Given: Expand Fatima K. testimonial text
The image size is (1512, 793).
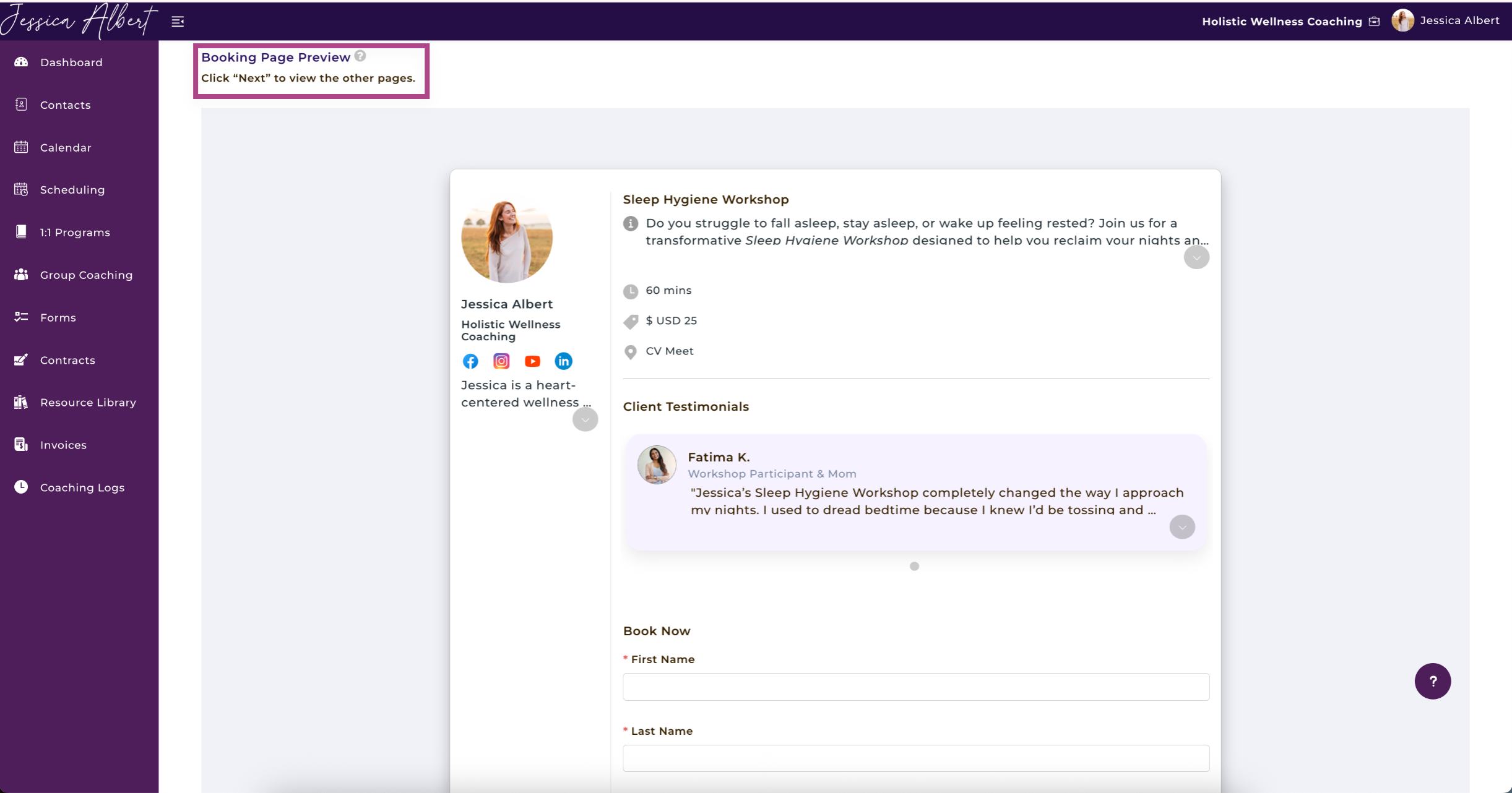Looking at the screenshot, I should coord(1182,527).
